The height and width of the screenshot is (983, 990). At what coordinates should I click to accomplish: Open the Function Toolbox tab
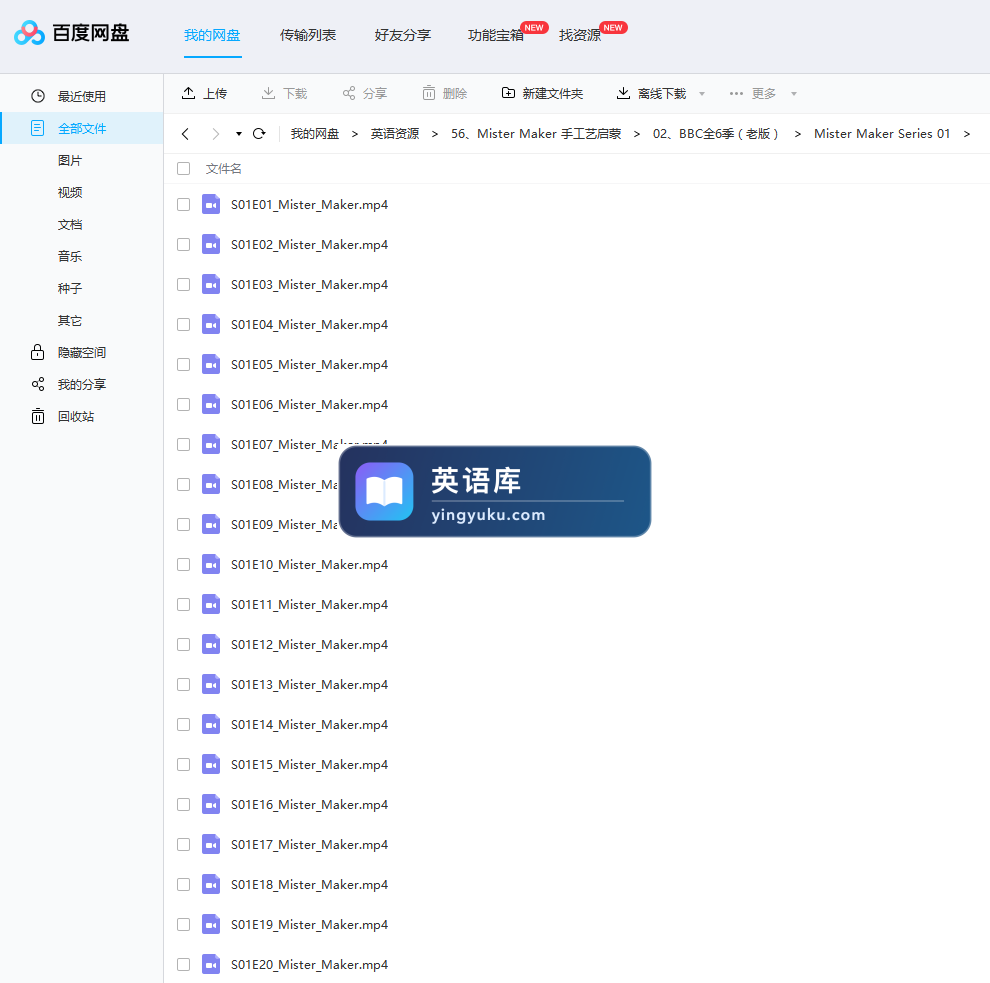(496, 35)
